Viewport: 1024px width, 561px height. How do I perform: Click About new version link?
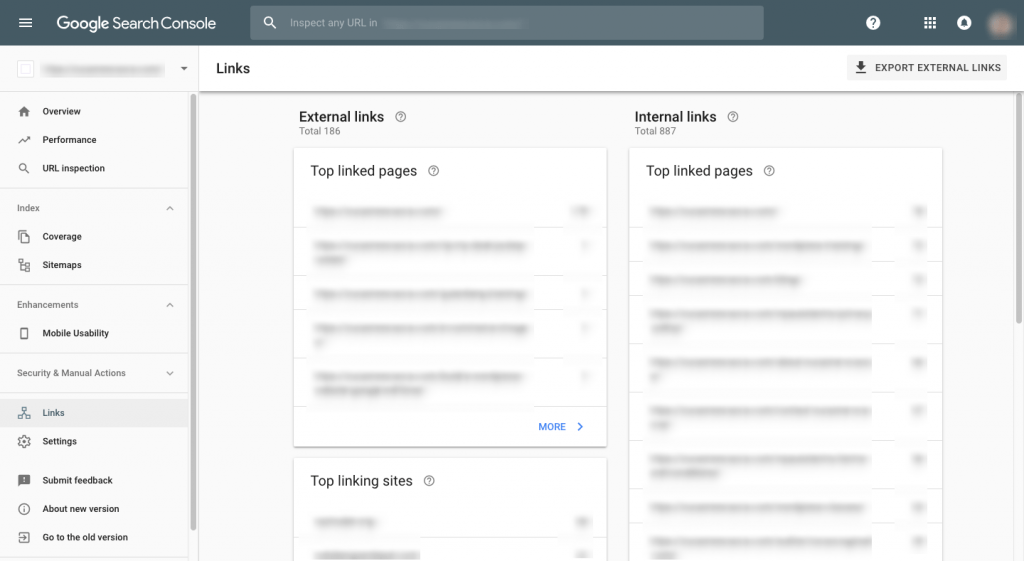click(80, 509)
